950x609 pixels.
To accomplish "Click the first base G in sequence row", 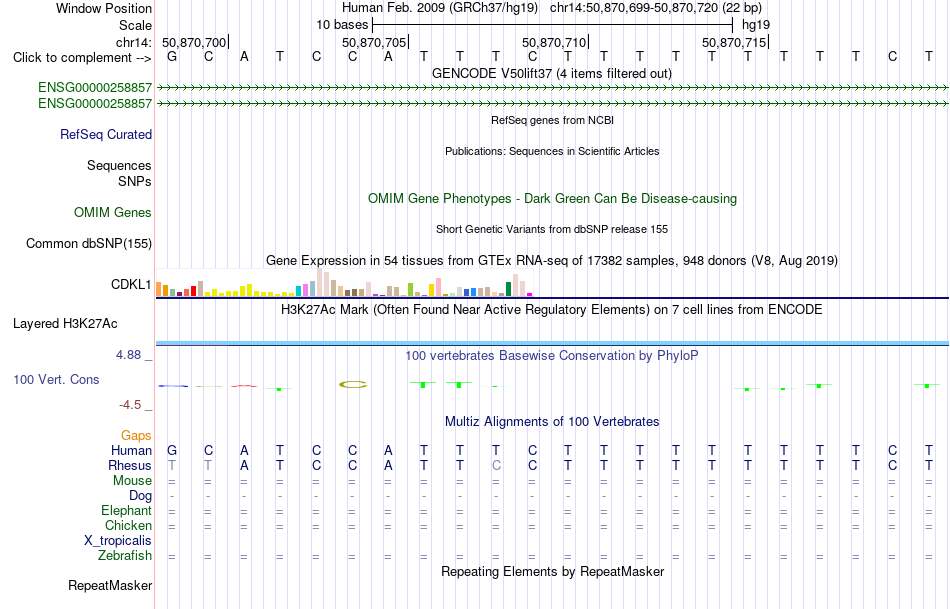I will [172, 57].
